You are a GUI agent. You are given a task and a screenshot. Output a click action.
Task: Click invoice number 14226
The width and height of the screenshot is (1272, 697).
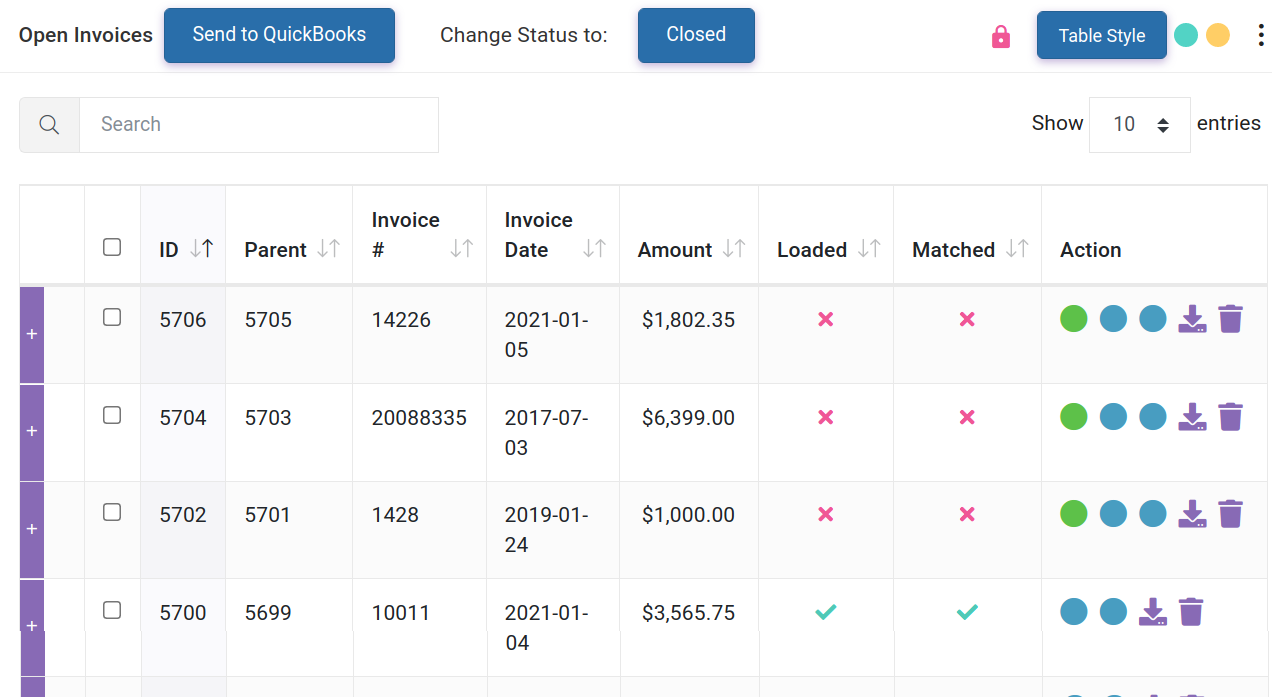pos(401,320)
